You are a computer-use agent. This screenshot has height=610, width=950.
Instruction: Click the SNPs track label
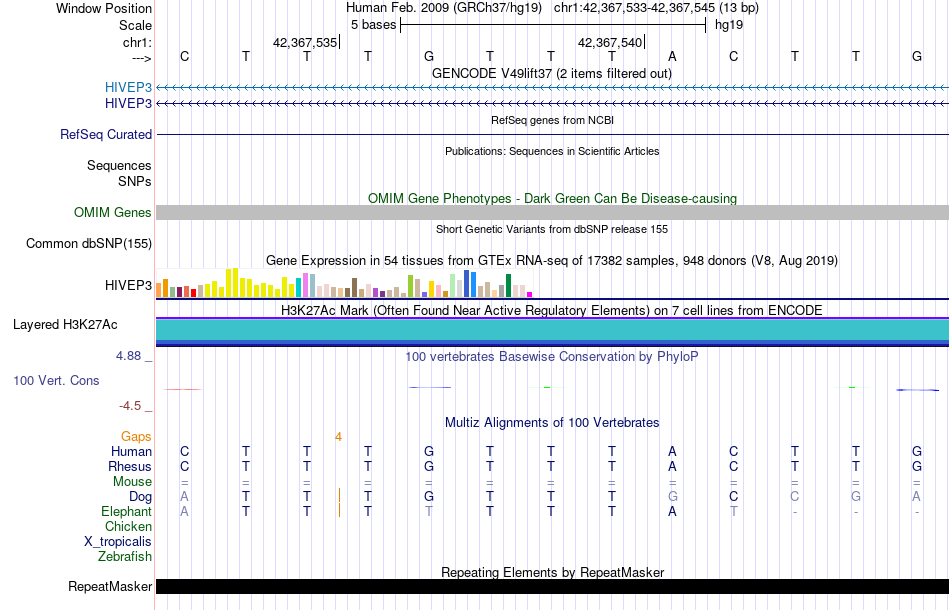(135, 181)
